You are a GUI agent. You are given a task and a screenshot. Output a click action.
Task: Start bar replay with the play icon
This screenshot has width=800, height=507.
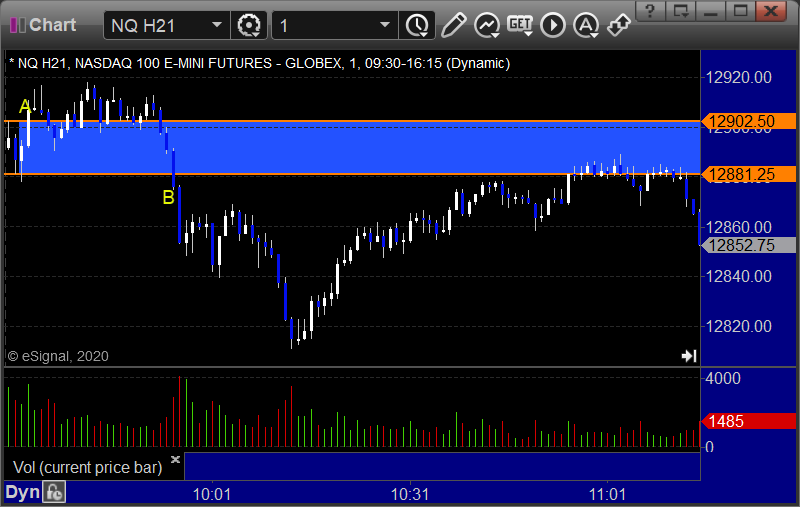pyautogui.click(x=553, y=25)
